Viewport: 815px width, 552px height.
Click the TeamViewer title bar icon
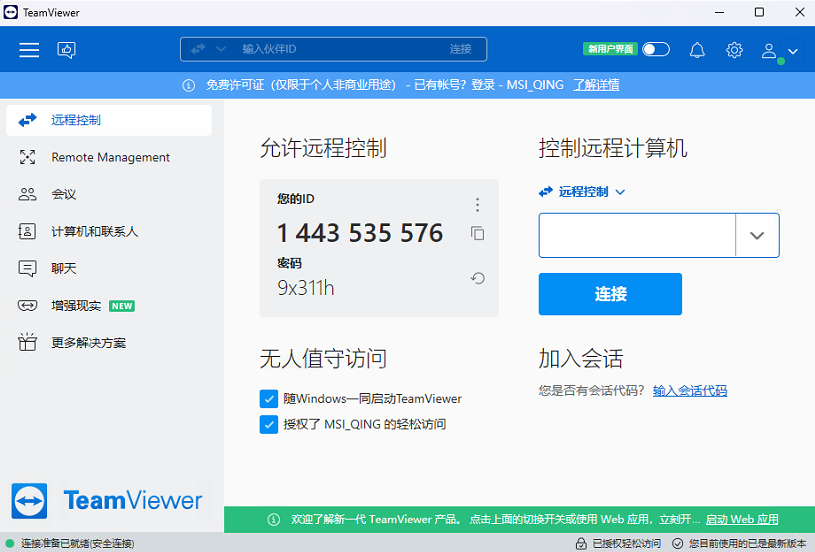(x=10, y=12)
